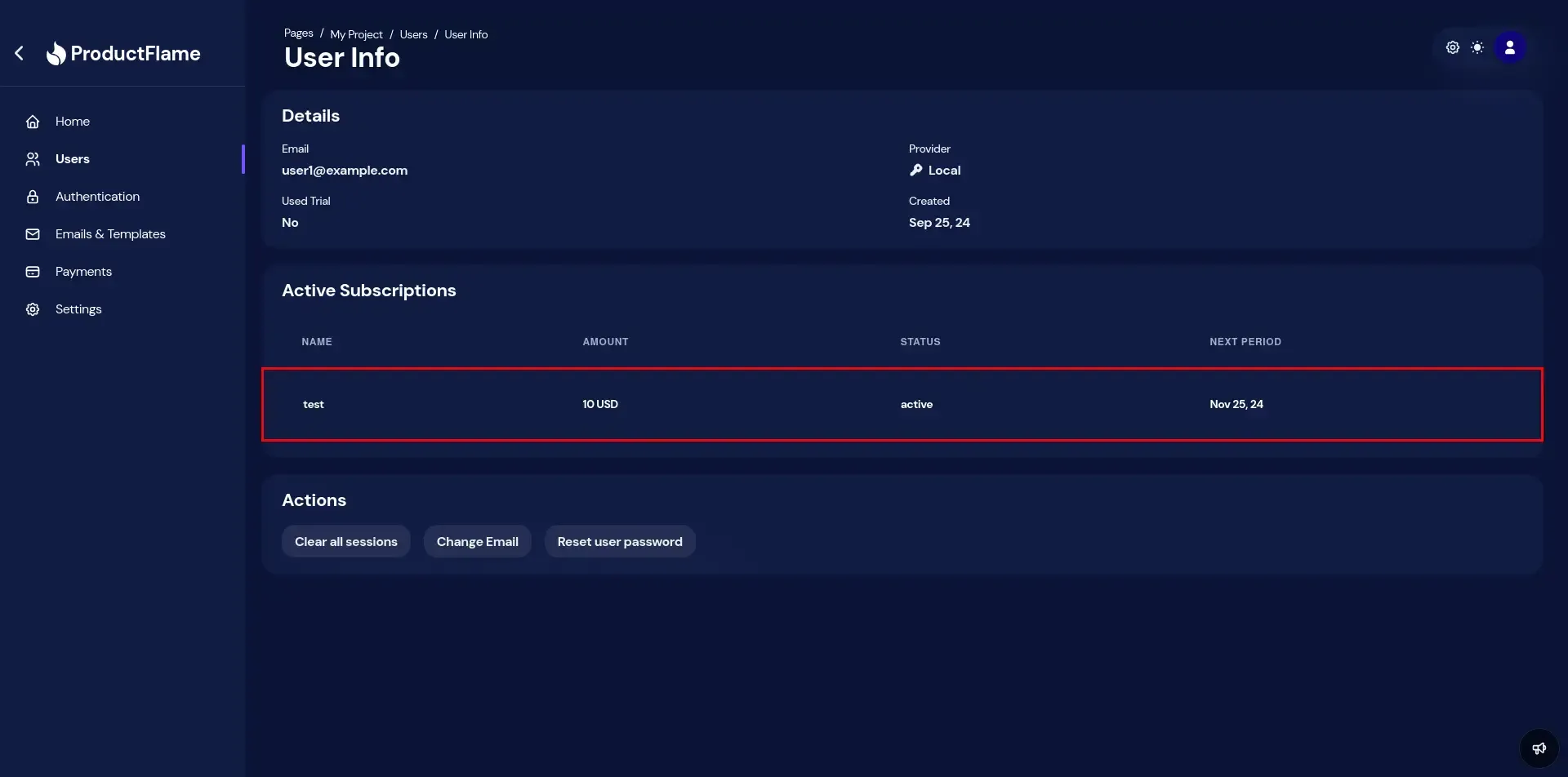1568x777 pixels.
Task: Select the test subscription row
Action: (x=902, y=405)
